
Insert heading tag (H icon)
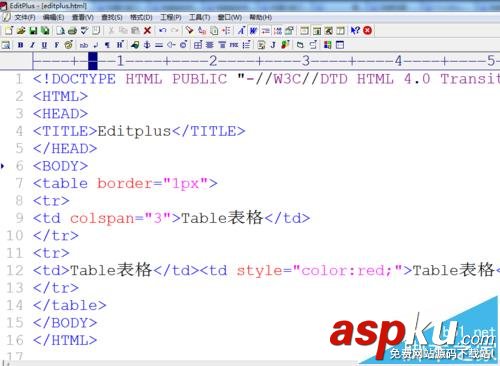[120, 45]
